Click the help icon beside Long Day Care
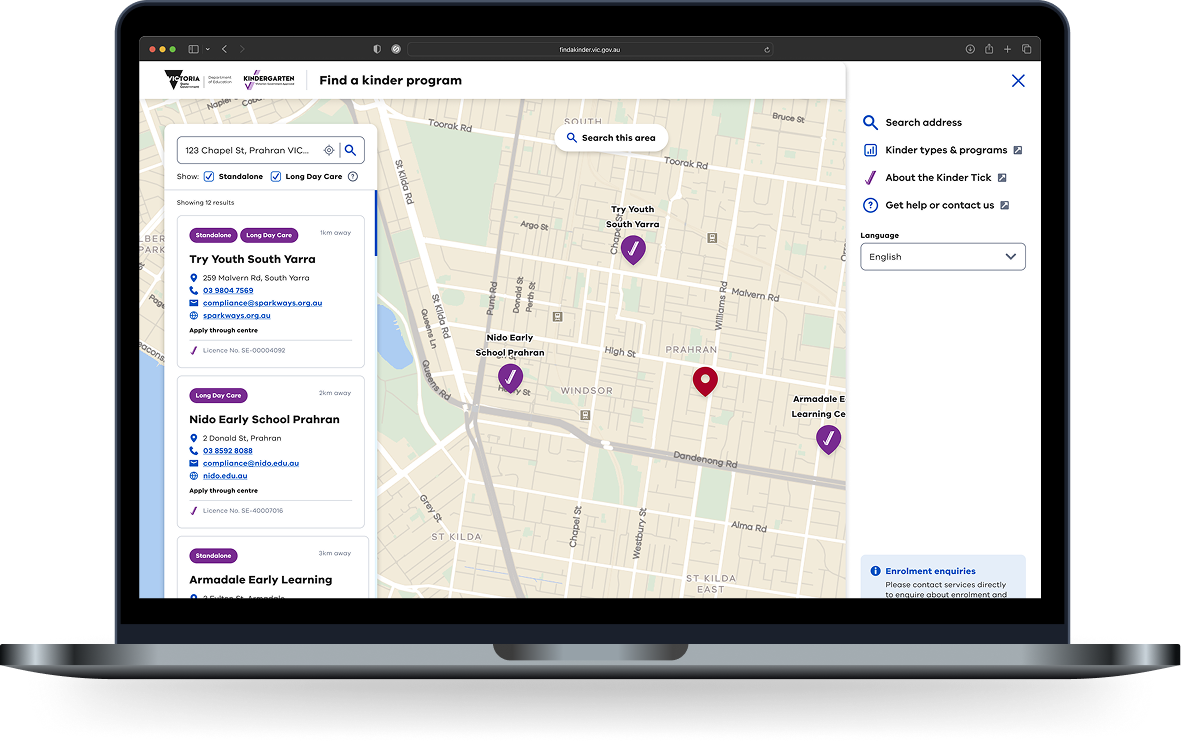1181x744 pixels. click(352, 176)
